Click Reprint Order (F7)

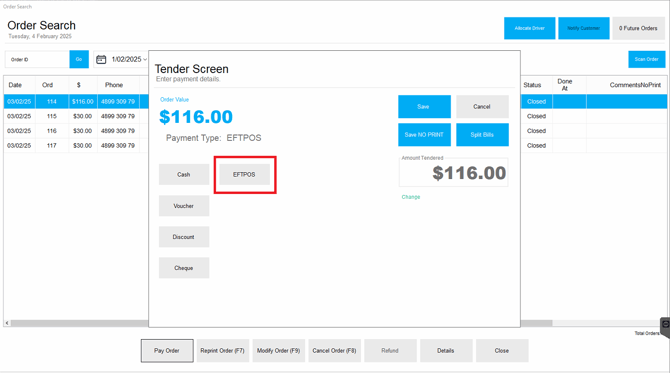(x=223, y=350)
